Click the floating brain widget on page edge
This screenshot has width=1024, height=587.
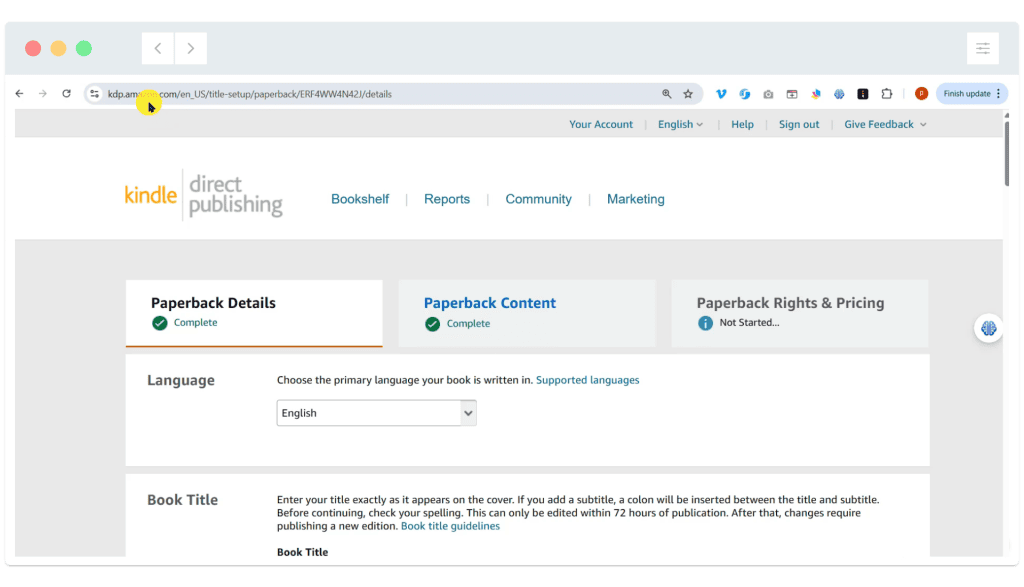coord(989,328)
